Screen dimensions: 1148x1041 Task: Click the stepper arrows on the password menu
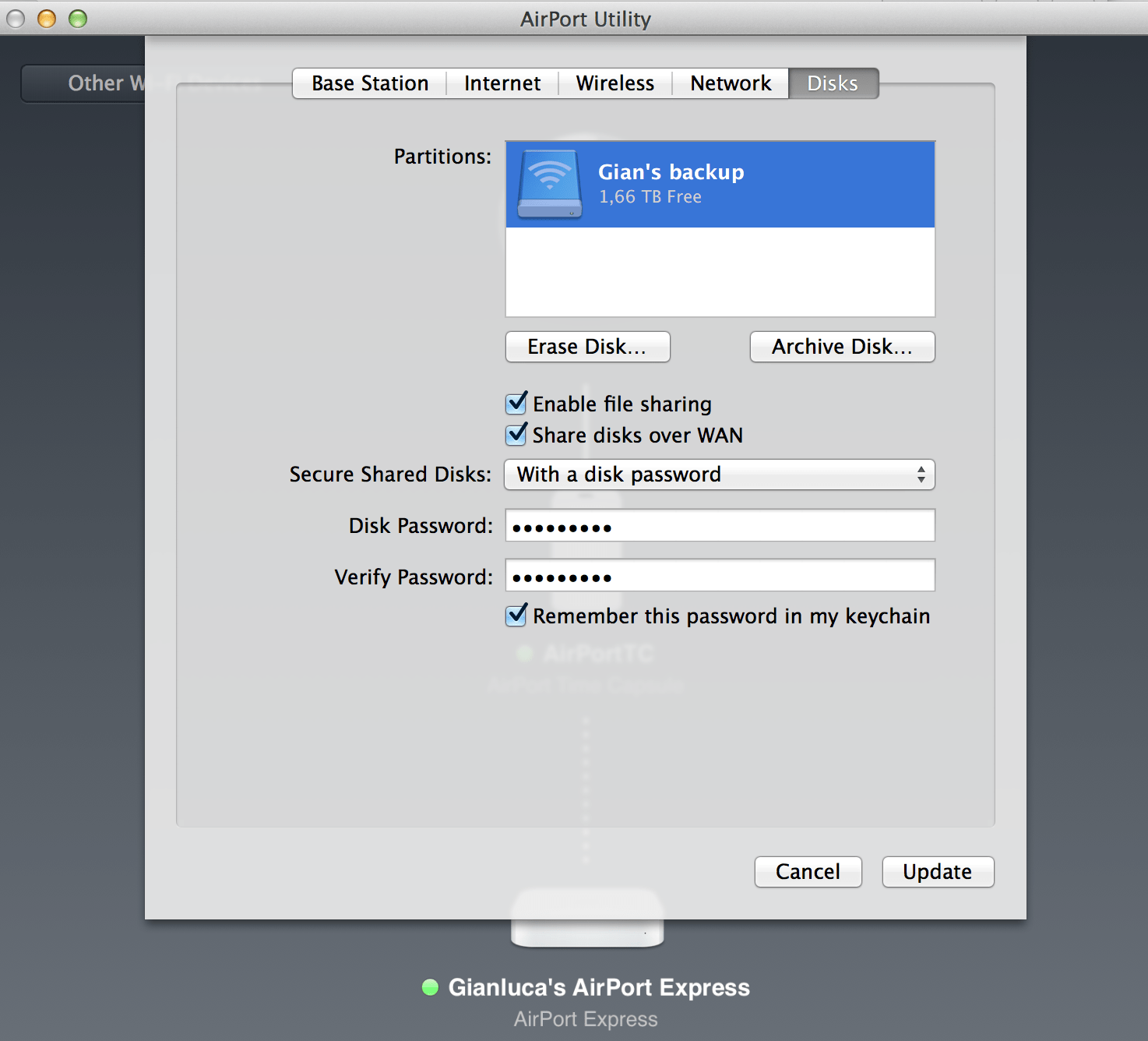(x=922, y=475)
